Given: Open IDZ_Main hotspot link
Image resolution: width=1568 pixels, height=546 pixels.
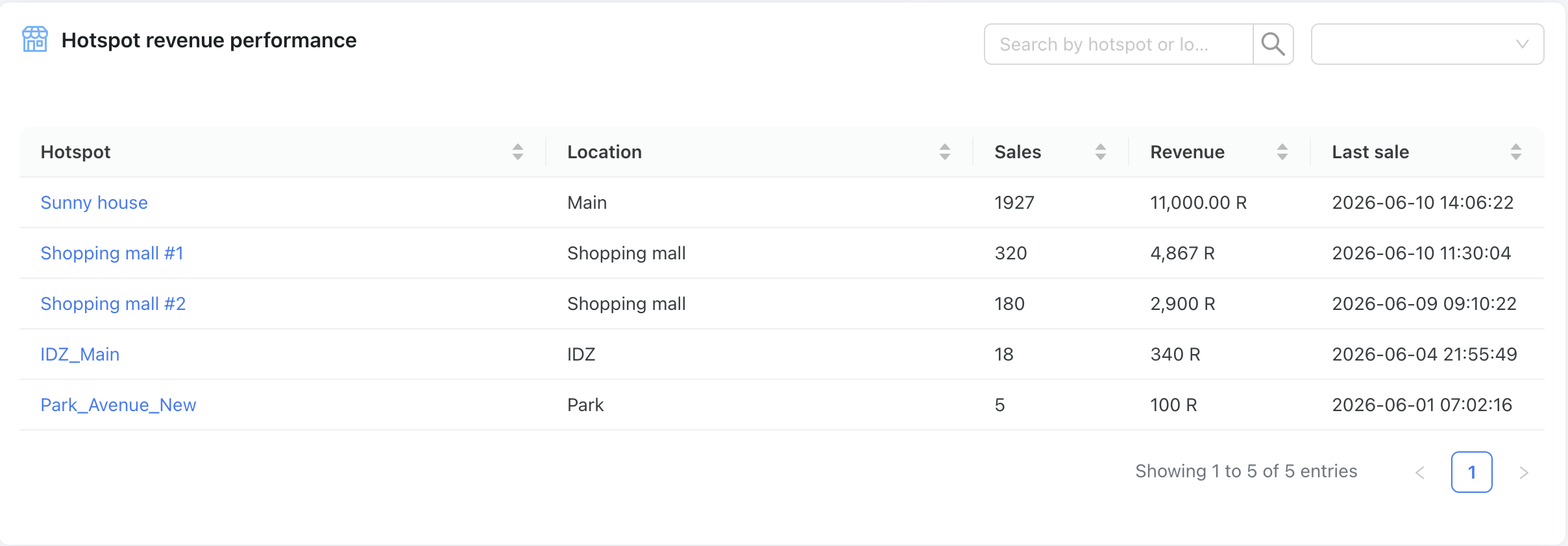Looking at the screenshot, I should pos(80,355).
